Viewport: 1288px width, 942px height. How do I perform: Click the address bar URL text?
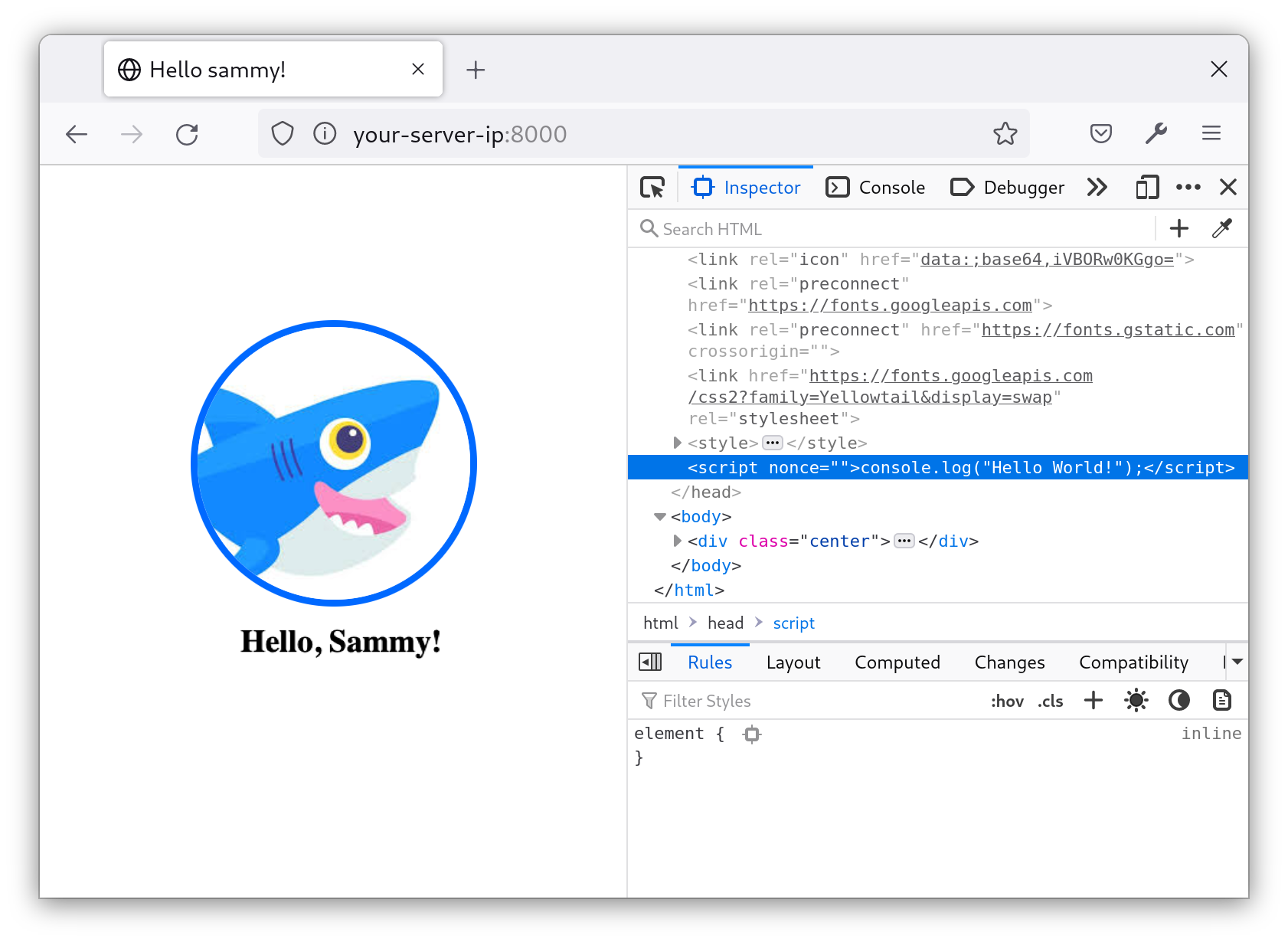click(x=459, y=135)
